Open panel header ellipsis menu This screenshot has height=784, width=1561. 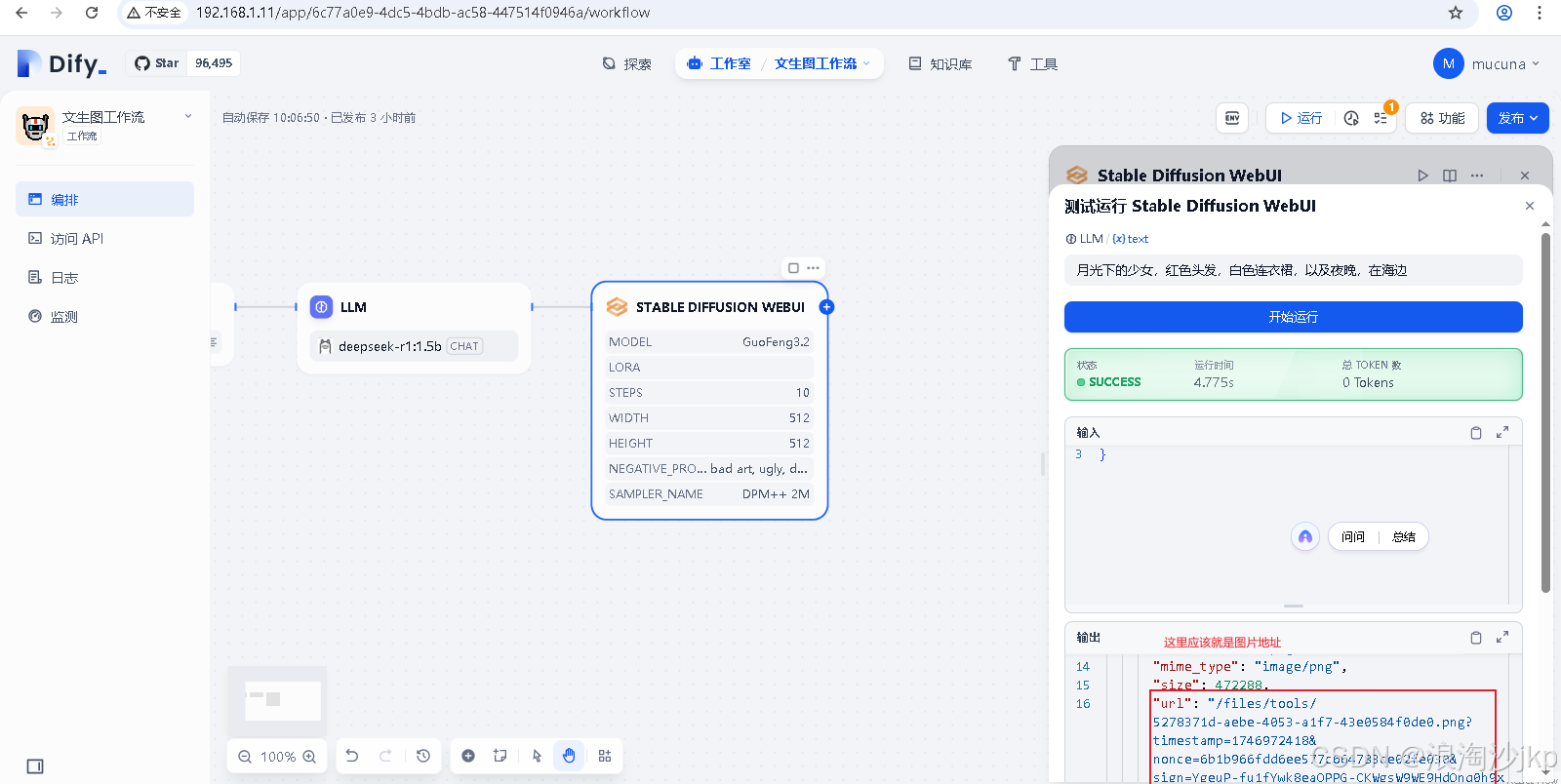(x=1477, y=176)
